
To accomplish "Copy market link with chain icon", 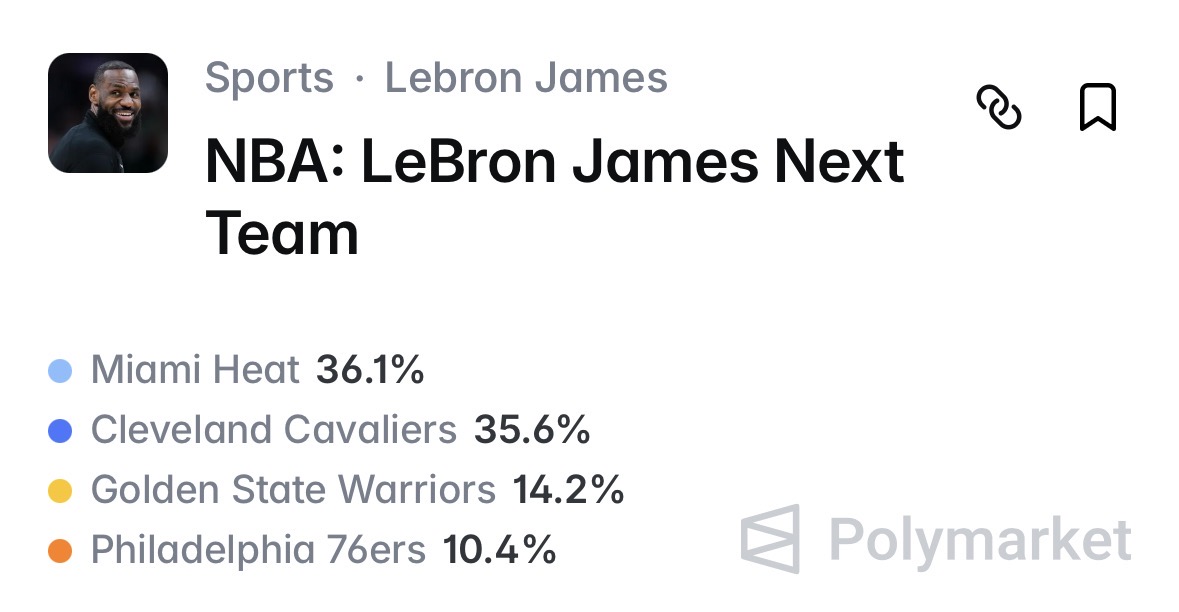I will tap(999, 107).
